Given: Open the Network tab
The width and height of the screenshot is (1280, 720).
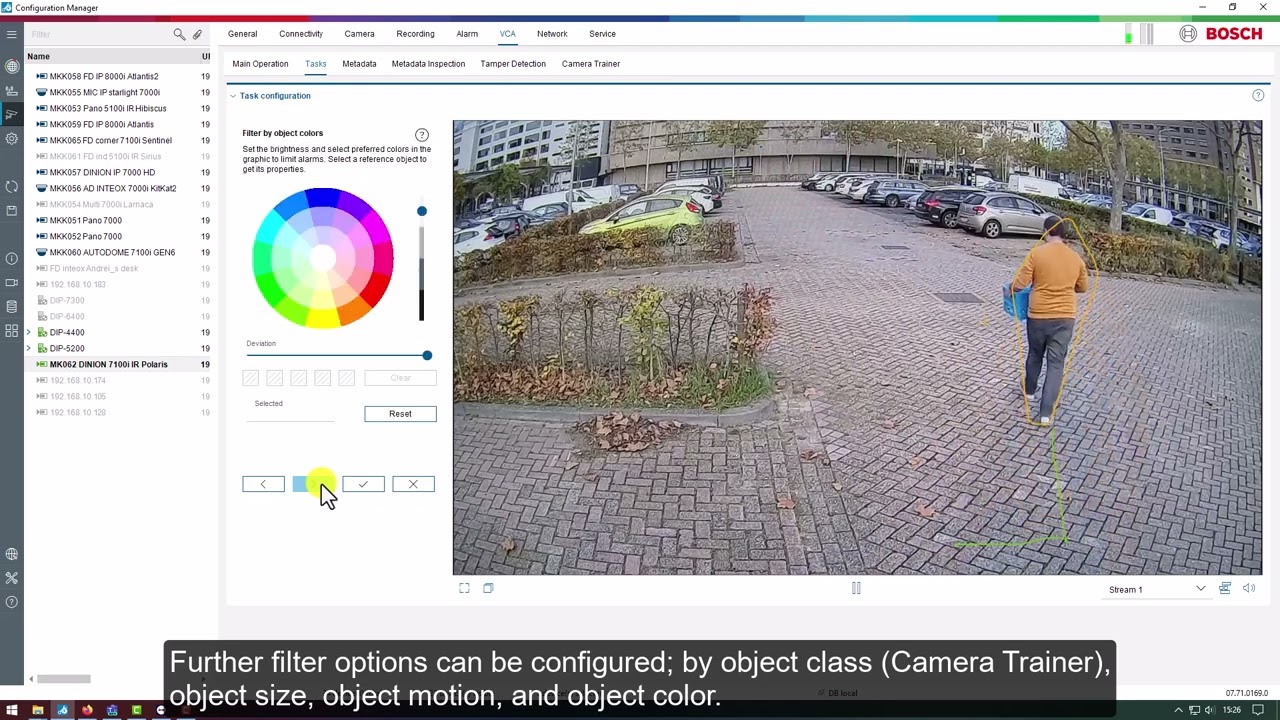Looking at the screenshot, I should 552,34.
